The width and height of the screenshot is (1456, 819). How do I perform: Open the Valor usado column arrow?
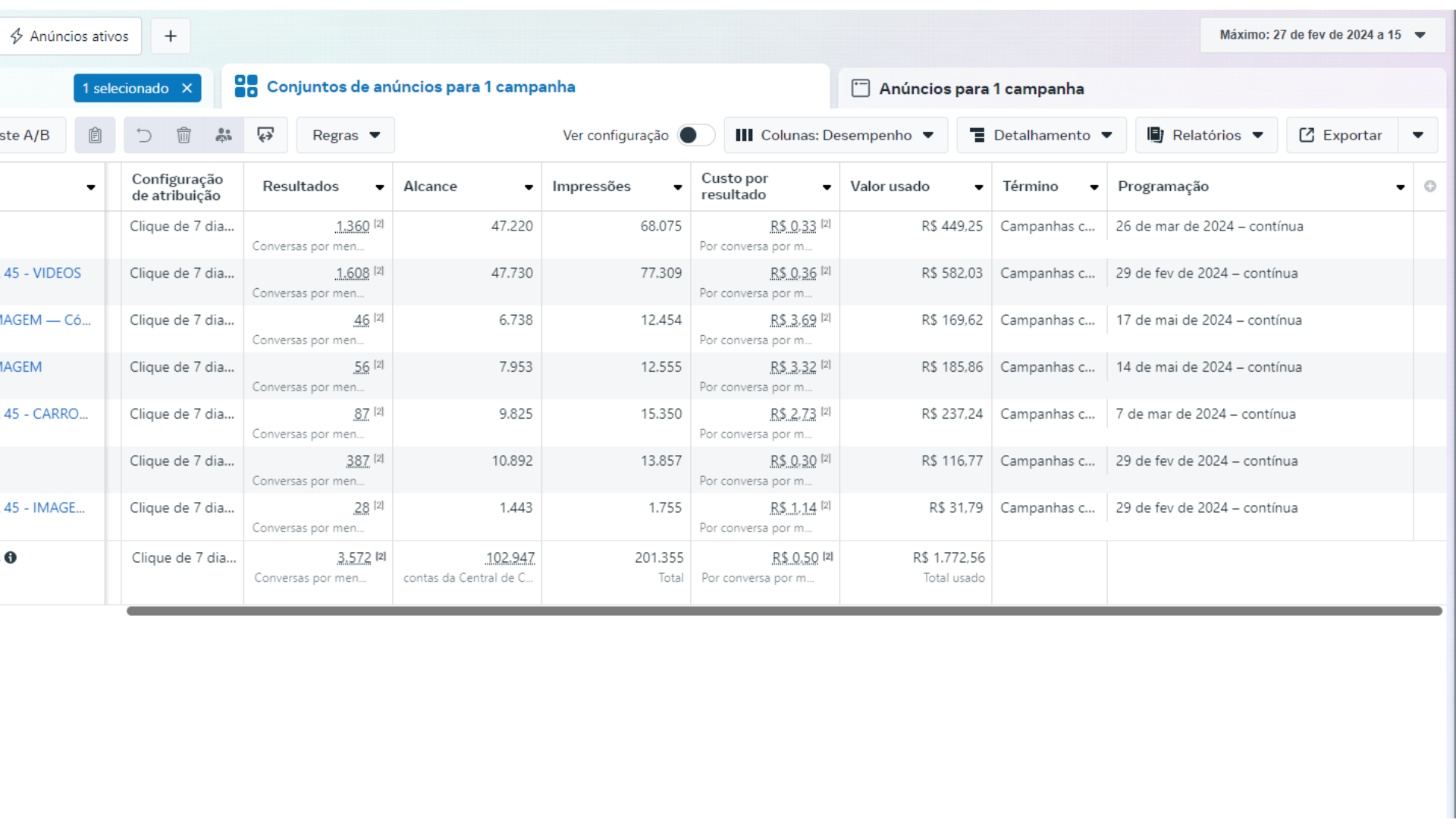(x=979, y=187)
